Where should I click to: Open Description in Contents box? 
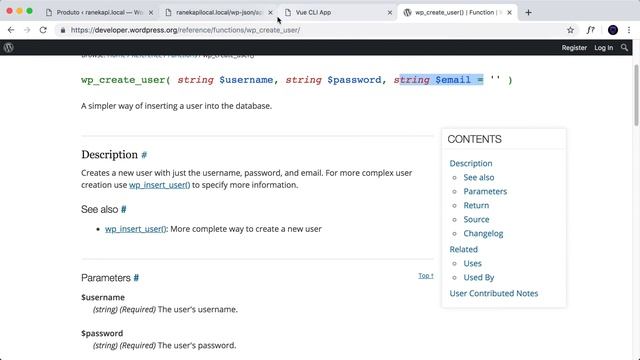(471, 163)
